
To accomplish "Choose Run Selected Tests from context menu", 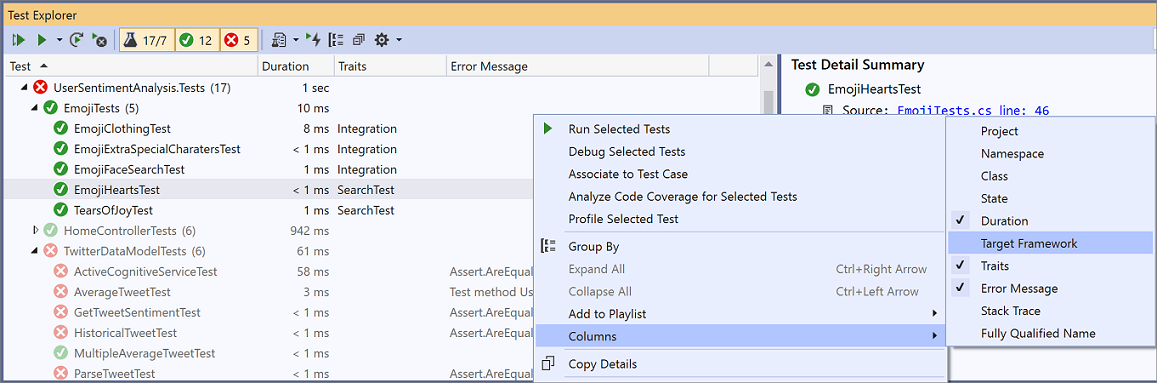I will (x=740, y=129).
